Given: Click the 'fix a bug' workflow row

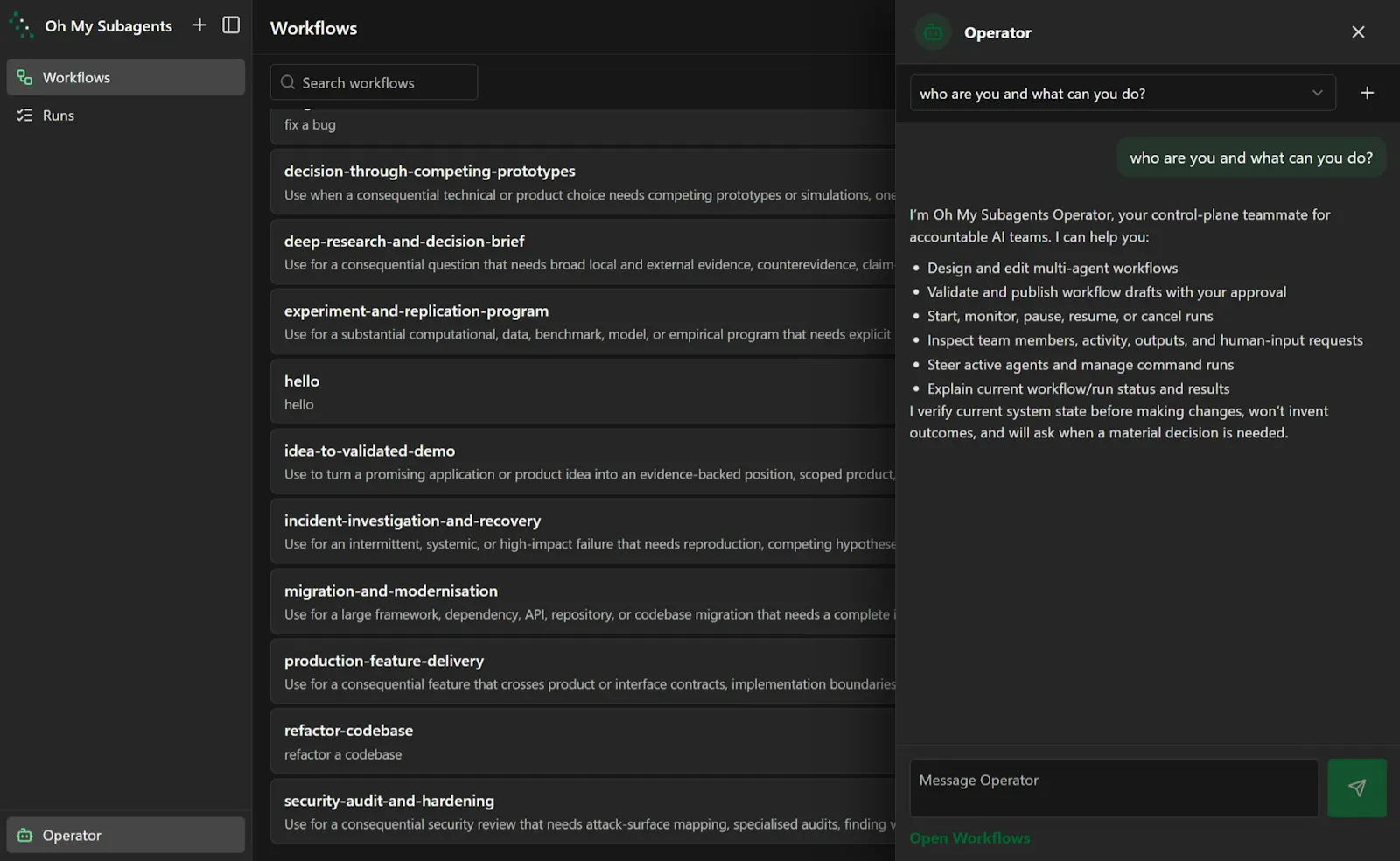Looking at the screenshot, I should (583, 126).
